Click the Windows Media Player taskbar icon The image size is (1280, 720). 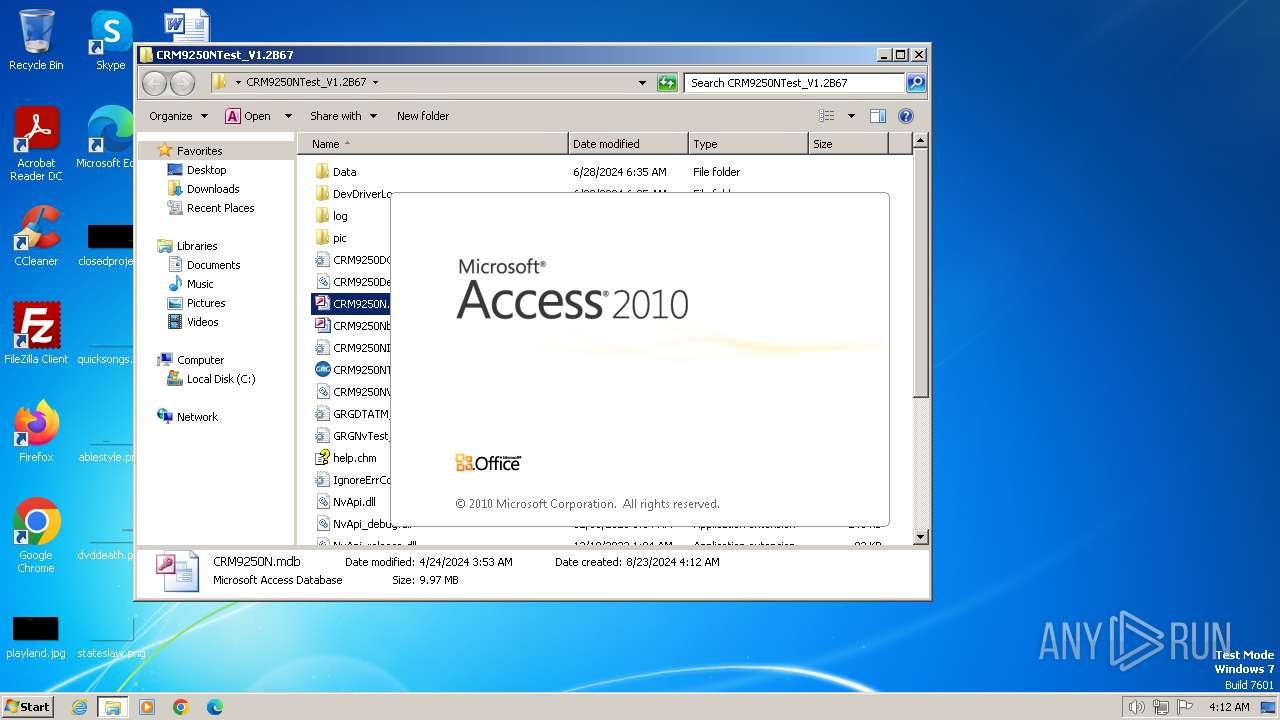pos(147,707)
